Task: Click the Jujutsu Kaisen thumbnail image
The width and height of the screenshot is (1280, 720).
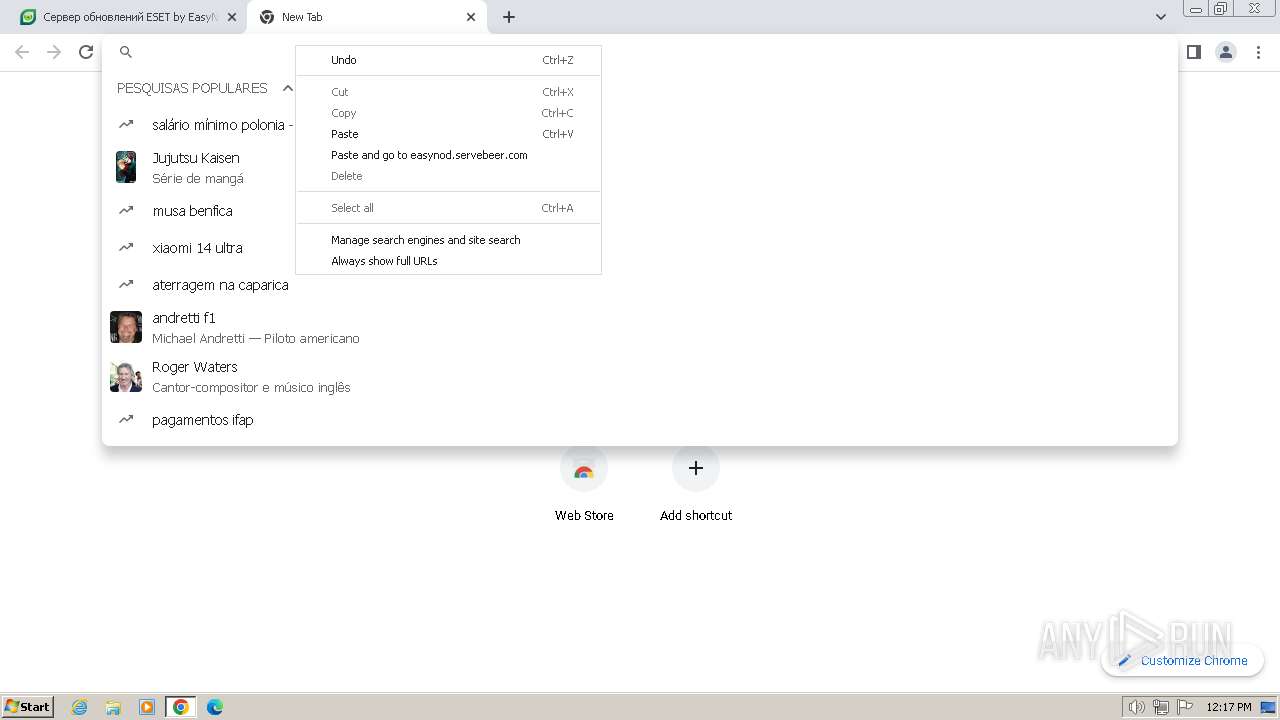Action: tap(126, 167)
